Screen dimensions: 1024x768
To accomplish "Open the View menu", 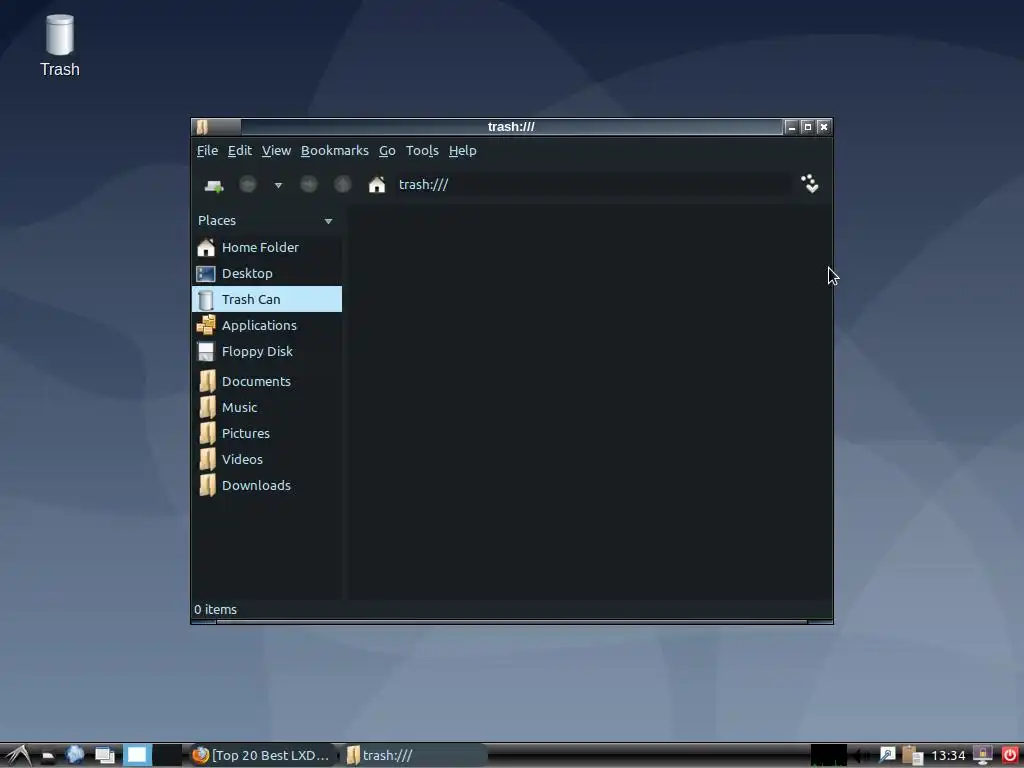I will pos(276,151).
